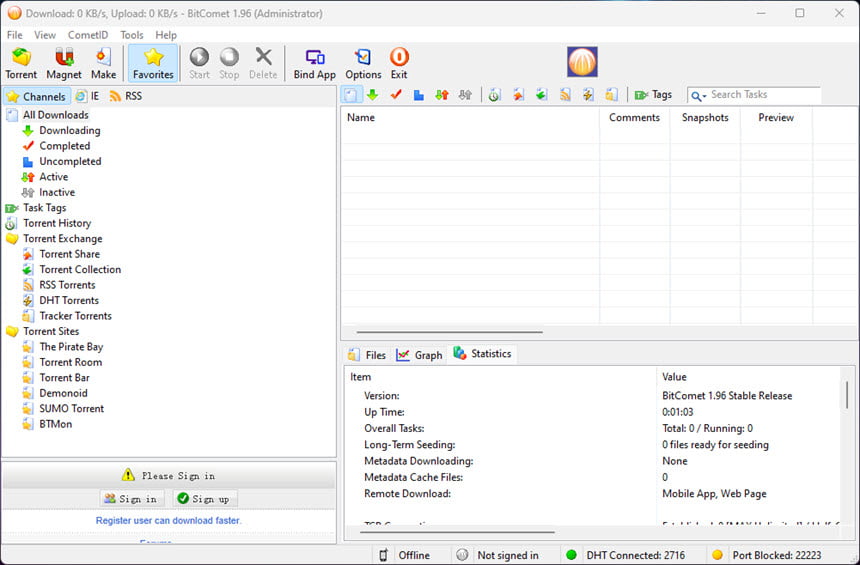Click the Snapshots column header
The width and height of the screenshot is (860, 565).
(x=705, y=117)
